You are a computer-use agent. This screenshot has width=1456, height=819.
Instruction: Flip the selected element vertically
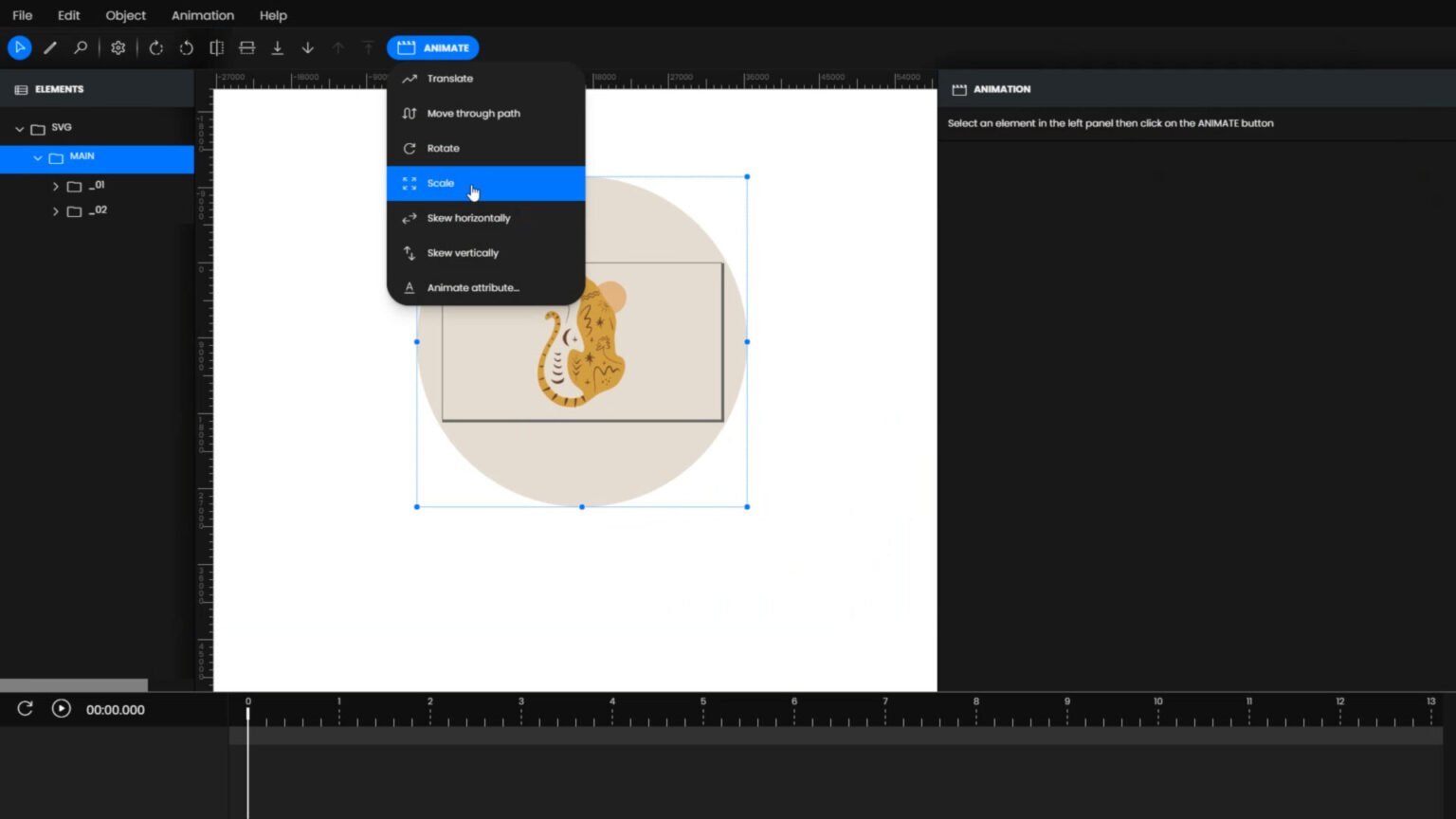coord(246,47)
